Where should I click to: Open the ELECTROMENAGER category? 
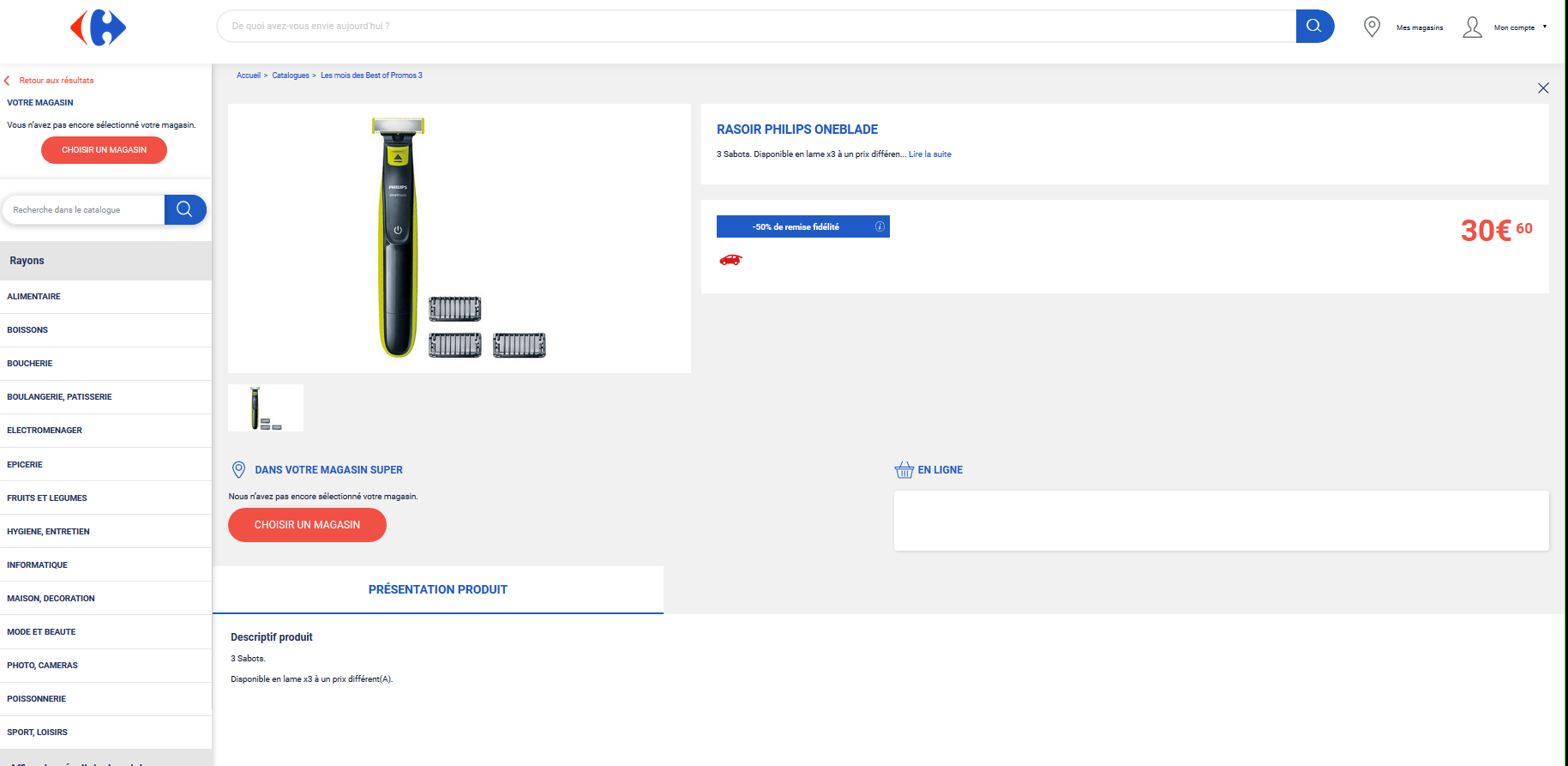45,431
